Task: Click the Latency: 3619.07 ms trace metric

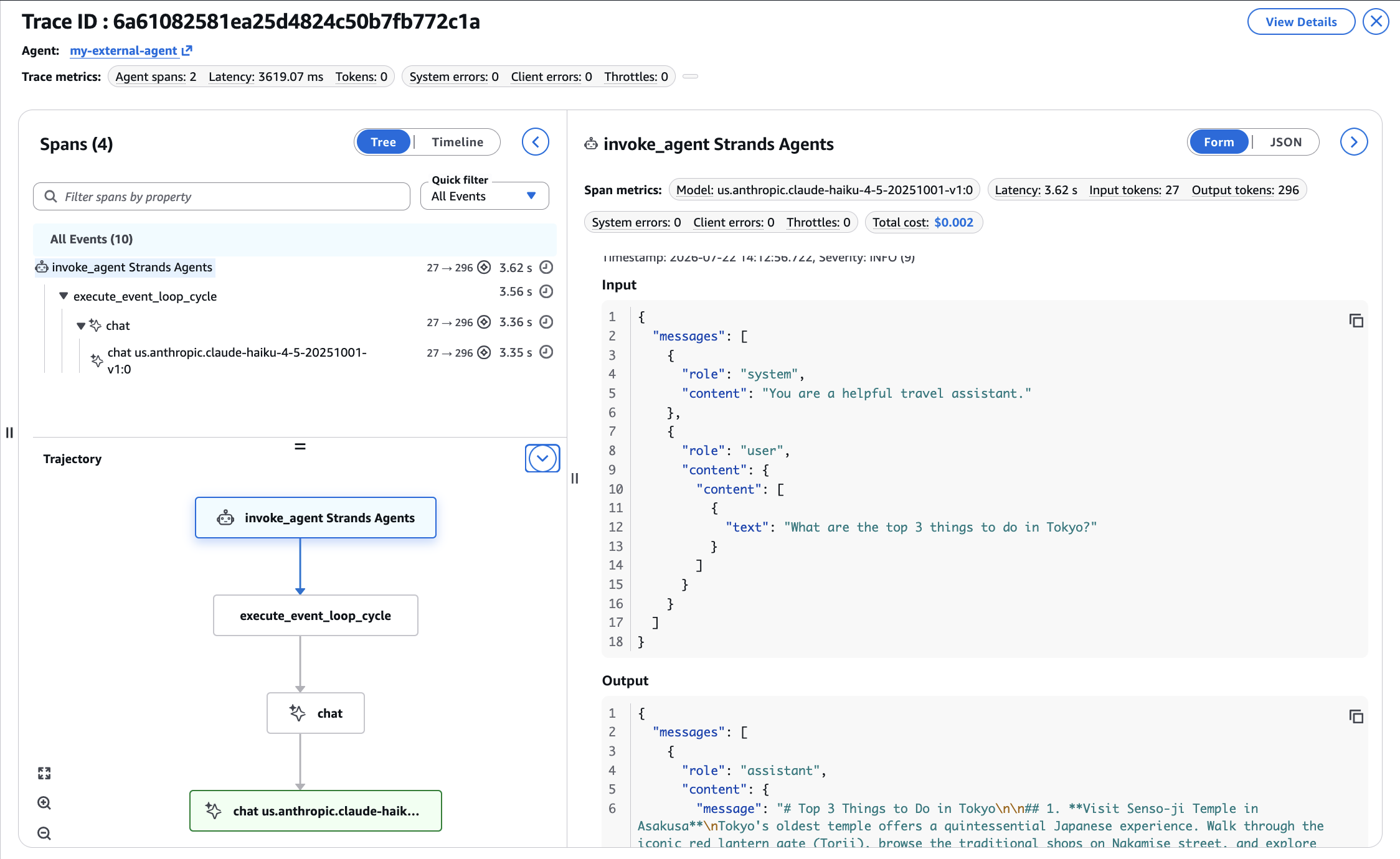Action: 266,77
